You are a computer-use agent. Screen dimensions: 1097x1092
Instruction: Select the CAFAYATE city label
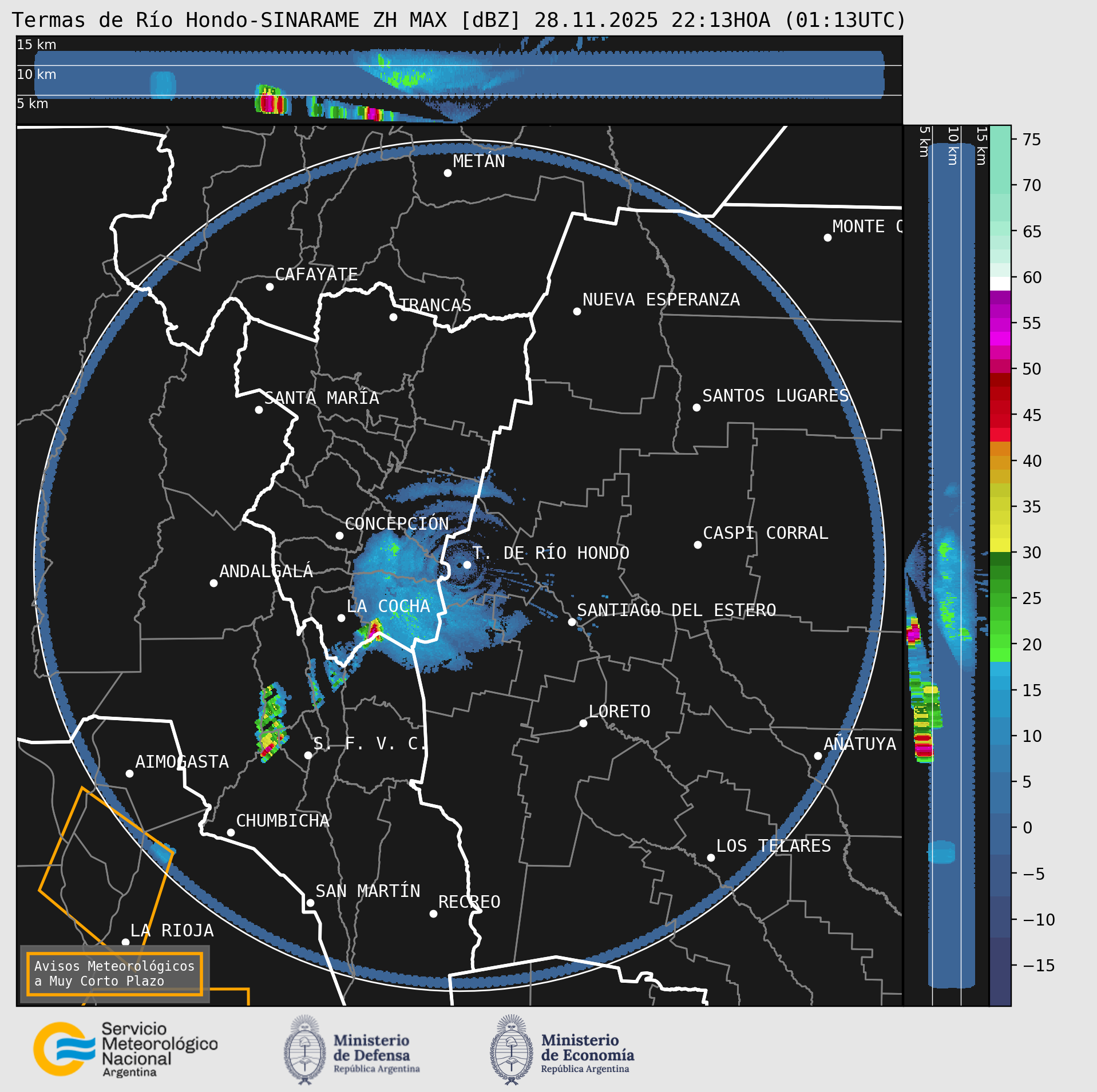[x=316, y=275]
